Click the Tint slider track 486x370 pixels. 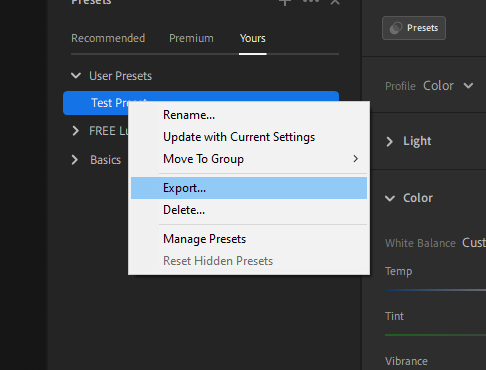point(435,335)
